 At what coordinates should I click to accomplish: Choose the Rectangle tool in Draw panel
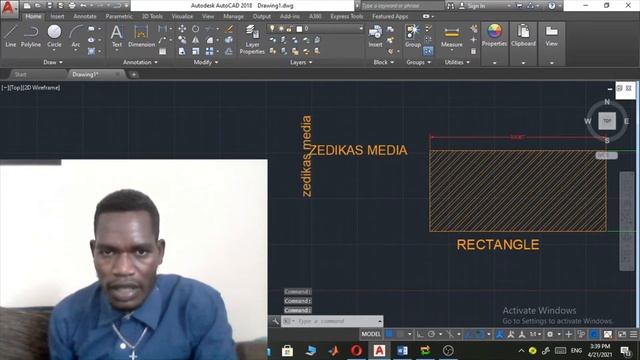pyautogui.click(x=91, y=29)
